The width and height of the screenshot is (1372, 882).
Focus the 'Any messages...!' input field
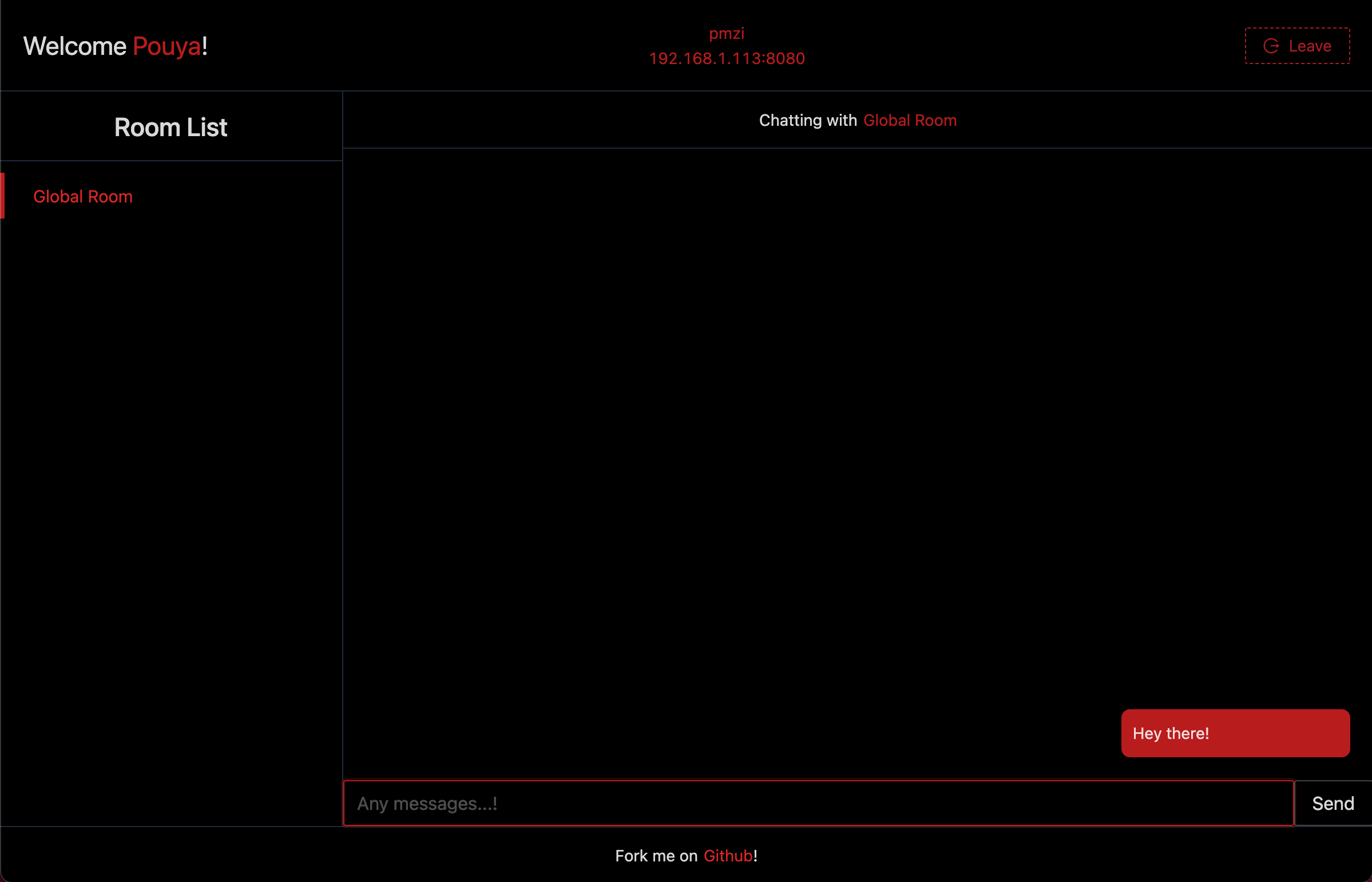[818, 803]
